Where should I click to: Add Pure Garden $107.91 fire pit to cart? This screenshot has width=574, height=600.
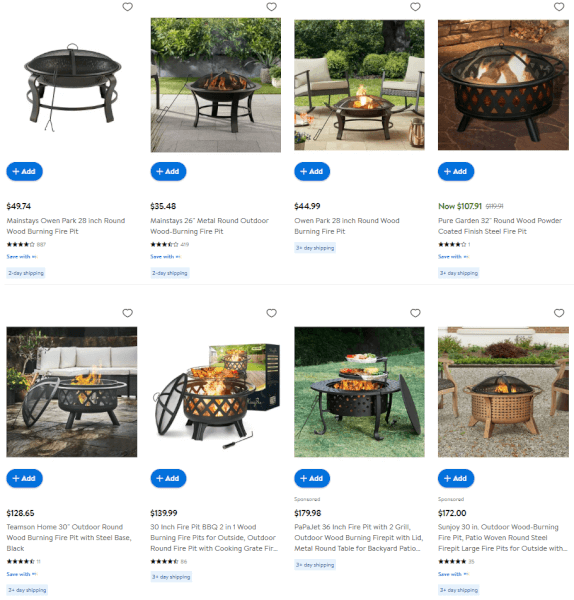coord(456,171)
